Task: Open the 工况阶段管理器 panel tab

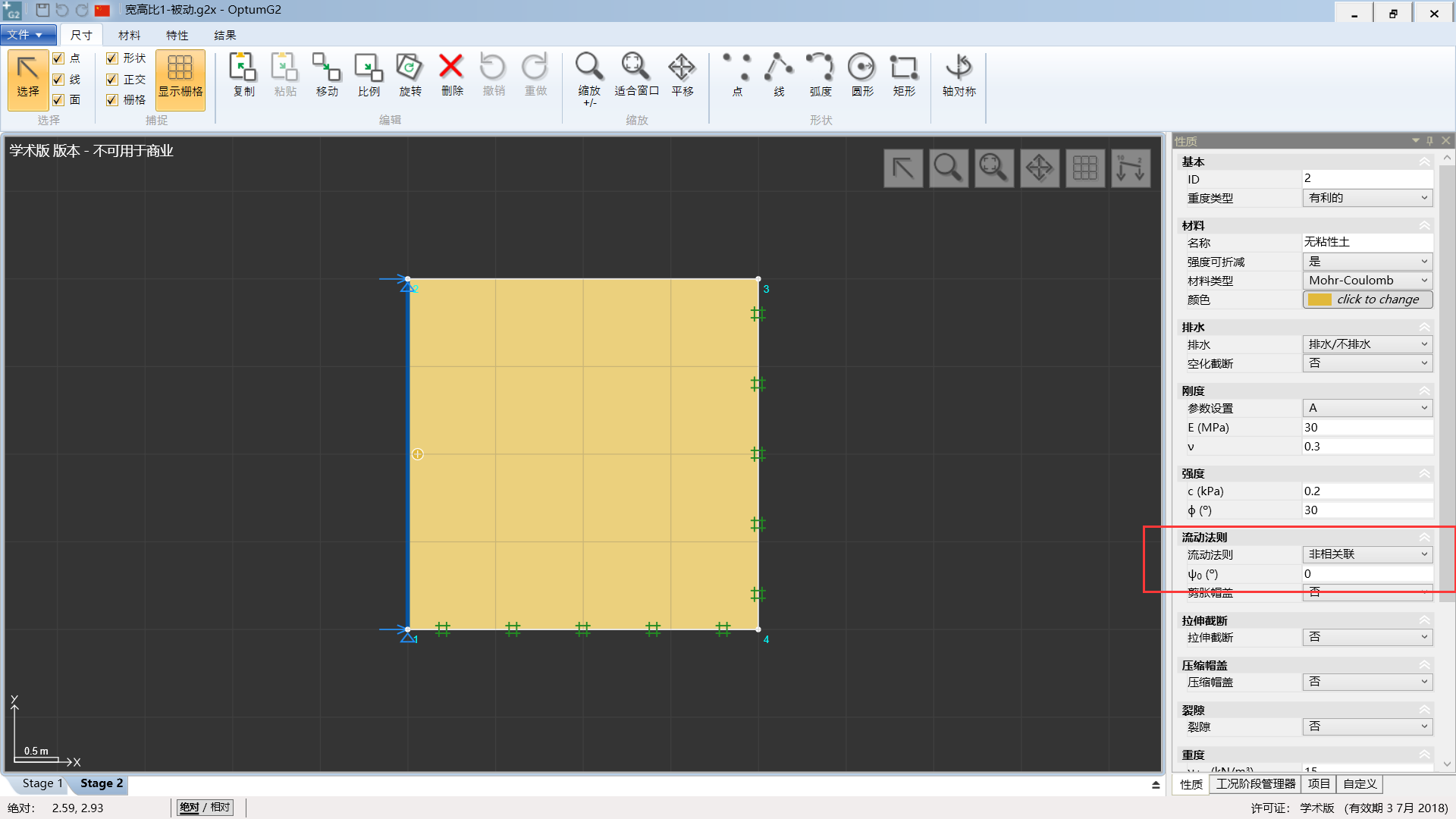Action: [x=1256, y=784]
